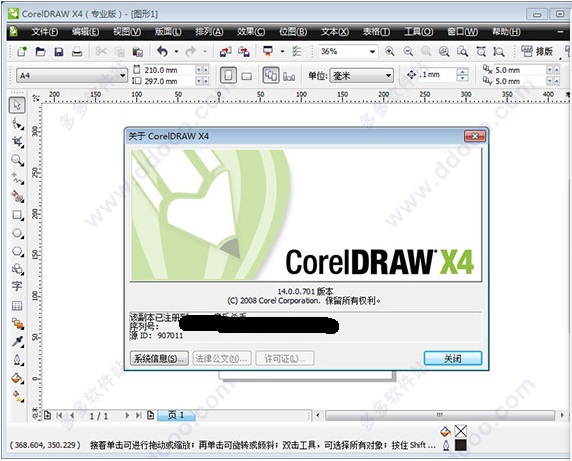Click the Undo arrow
This screenshot has height=461, width=572.
click(162, 51)
